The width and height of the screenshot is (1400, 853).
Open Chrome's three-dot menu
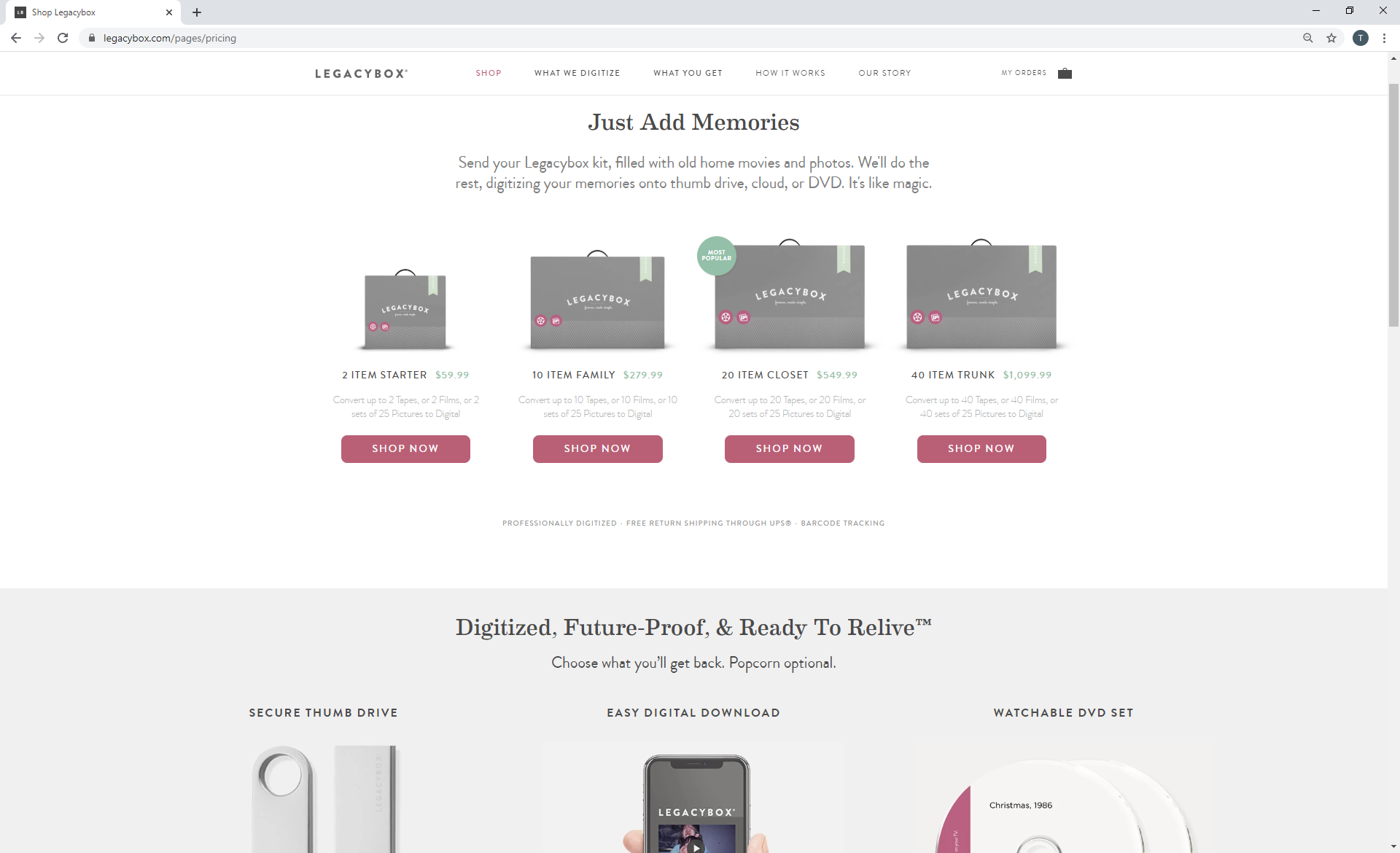[1384, 38]
